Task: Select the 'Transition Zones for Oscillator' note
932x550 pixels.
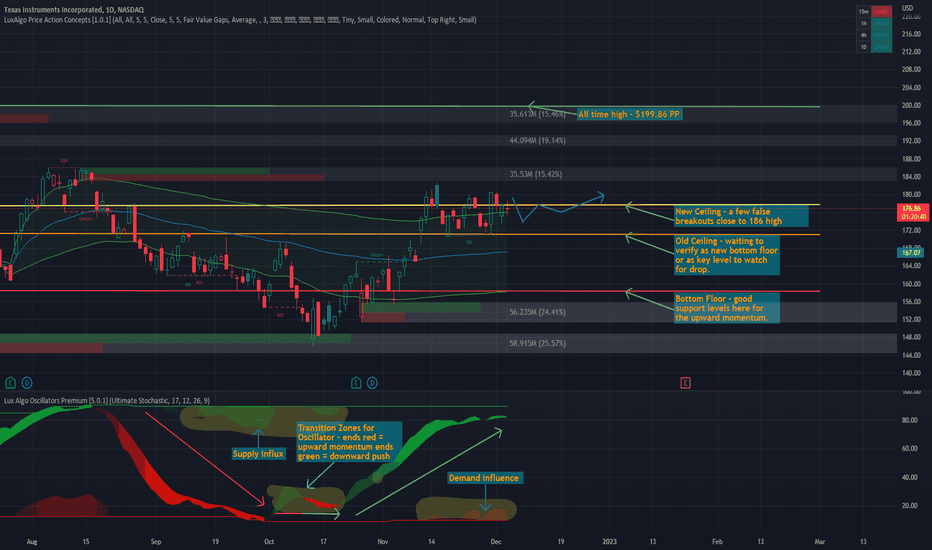Action: (x=349, y=442)
